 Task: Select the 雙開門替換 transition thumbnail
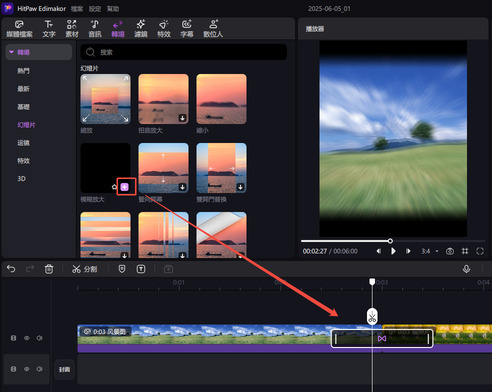[221, 168]
